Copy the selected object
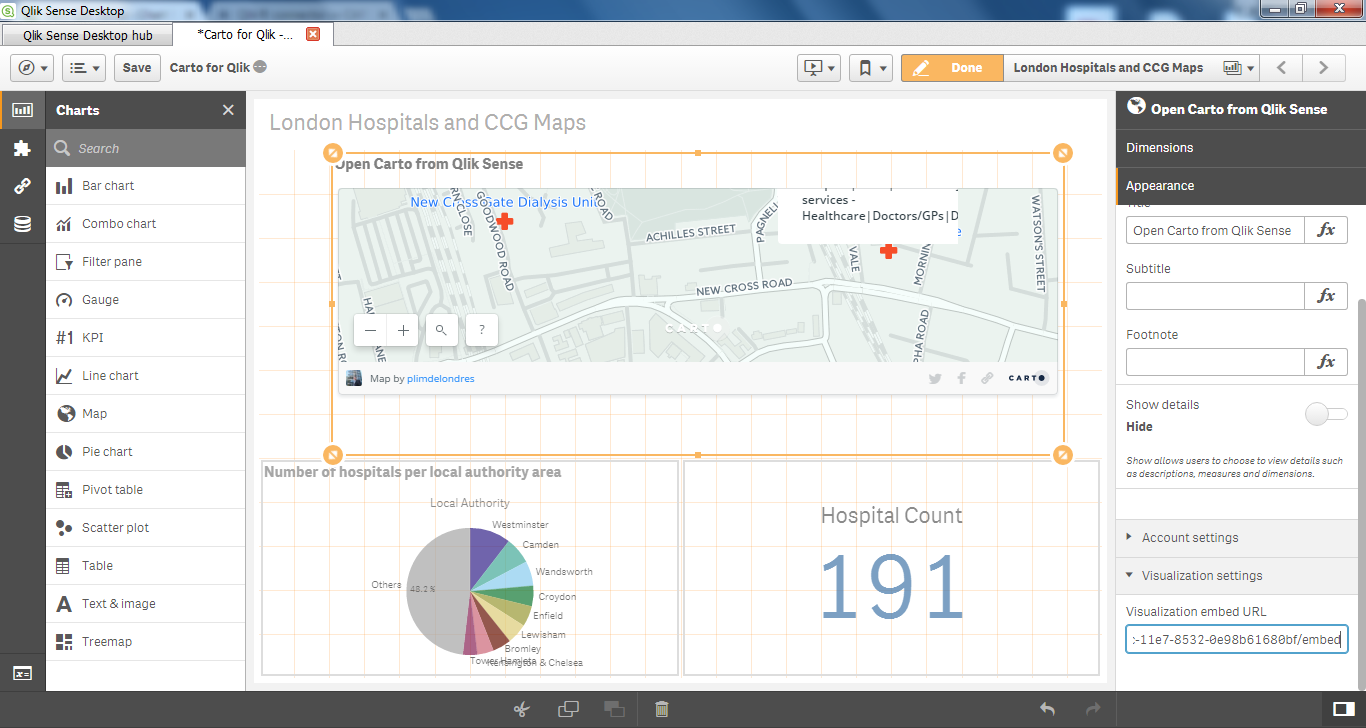 coord(568,709)
